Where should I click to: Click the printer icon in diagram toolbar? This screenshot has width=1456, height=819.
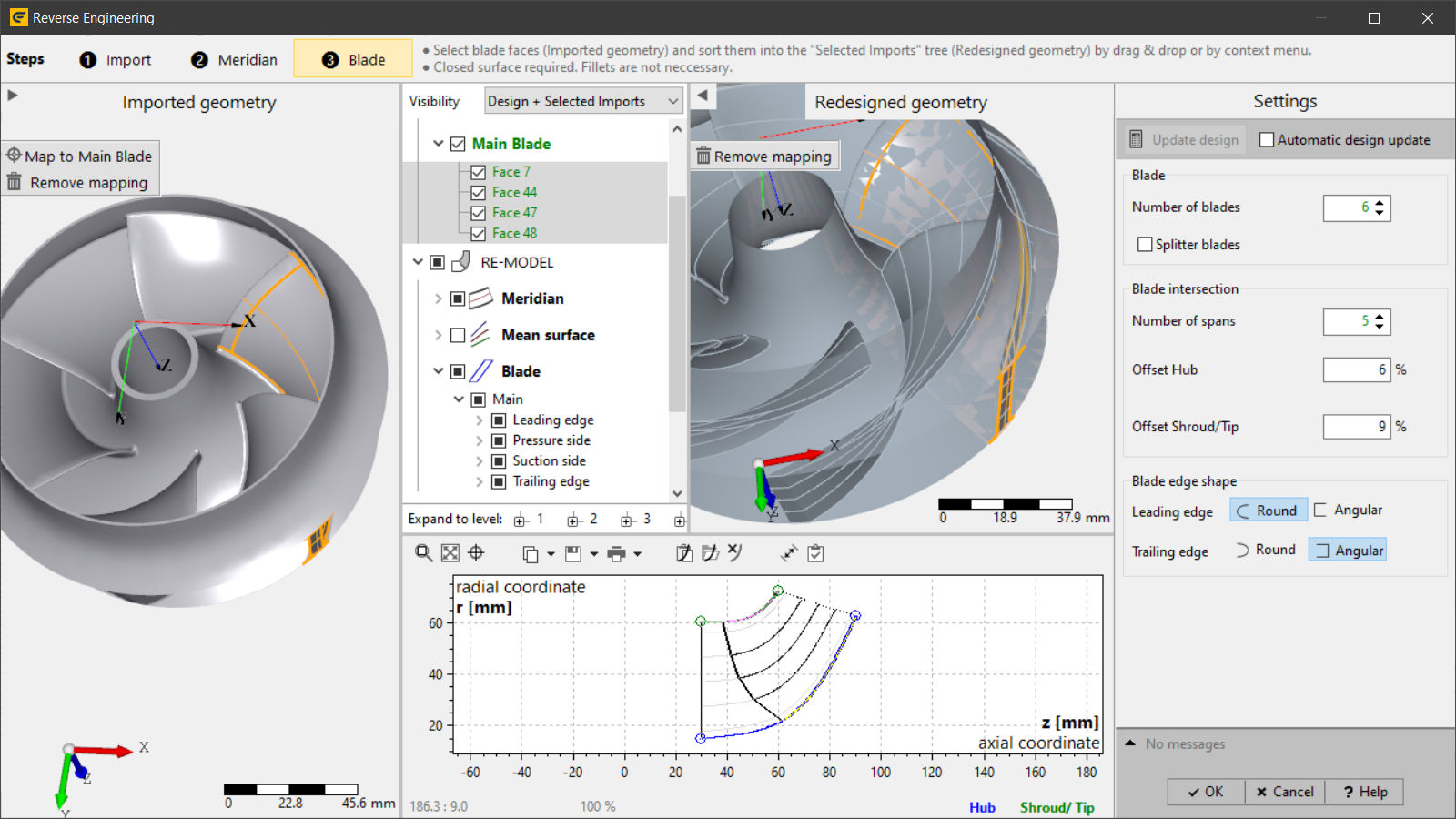point(616,554)
